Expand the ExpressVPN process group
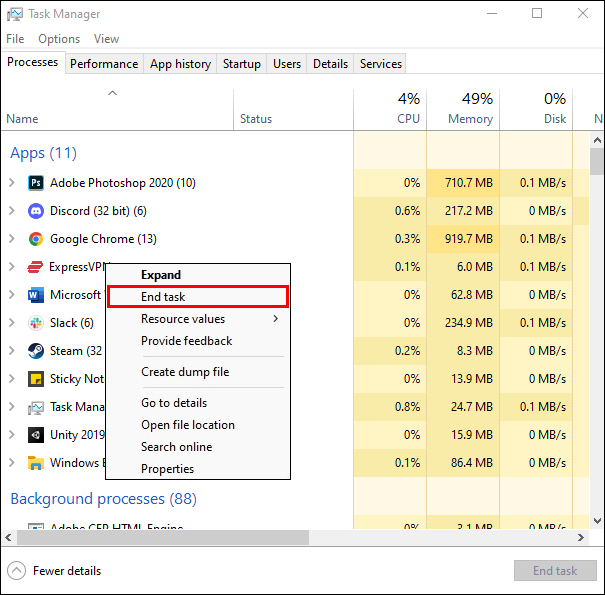605x595 pixels. pyautogui.click(x=12, y=267)
